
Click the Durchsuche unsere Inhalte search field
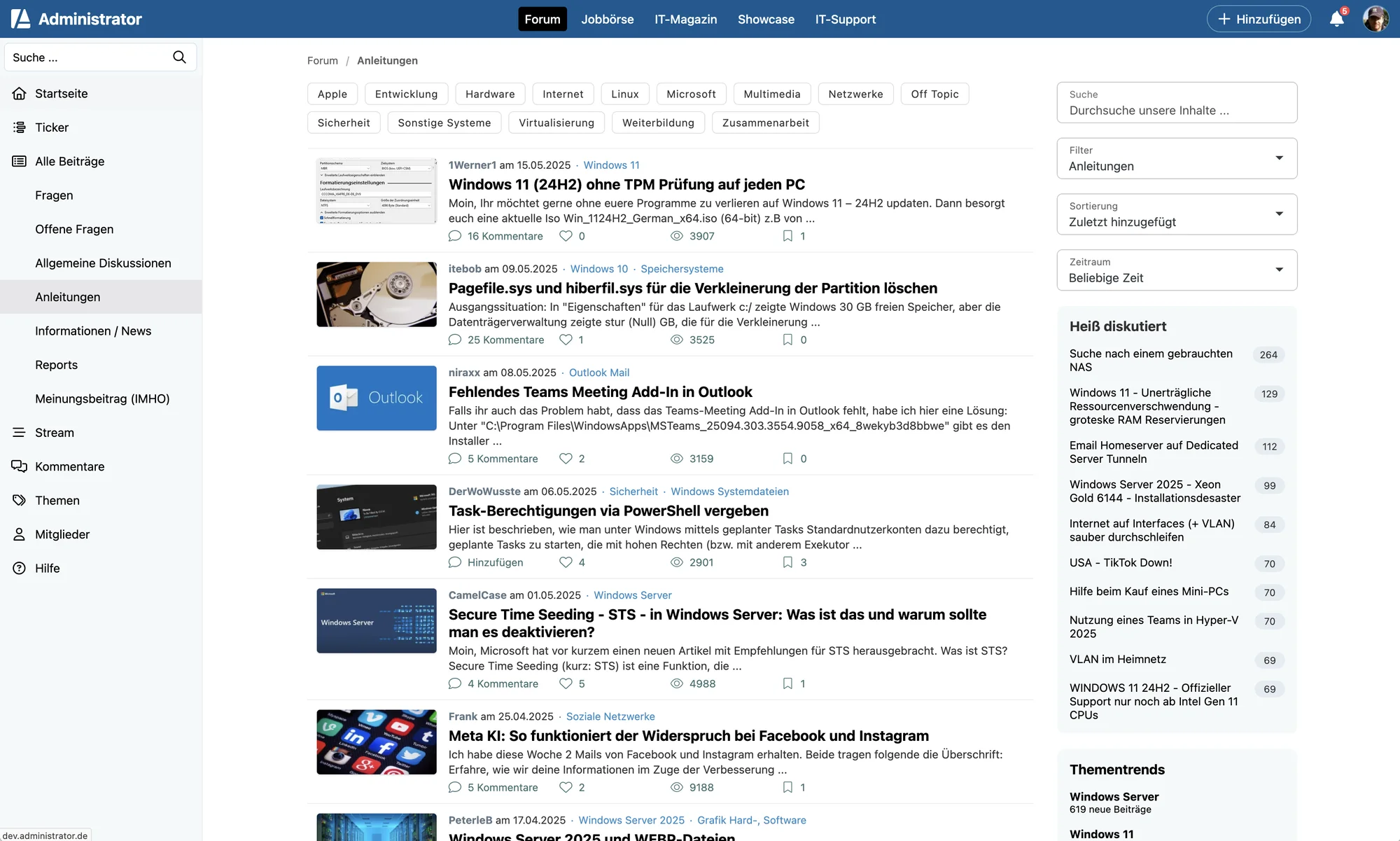pyautogui.click(x=1177, y=103)
